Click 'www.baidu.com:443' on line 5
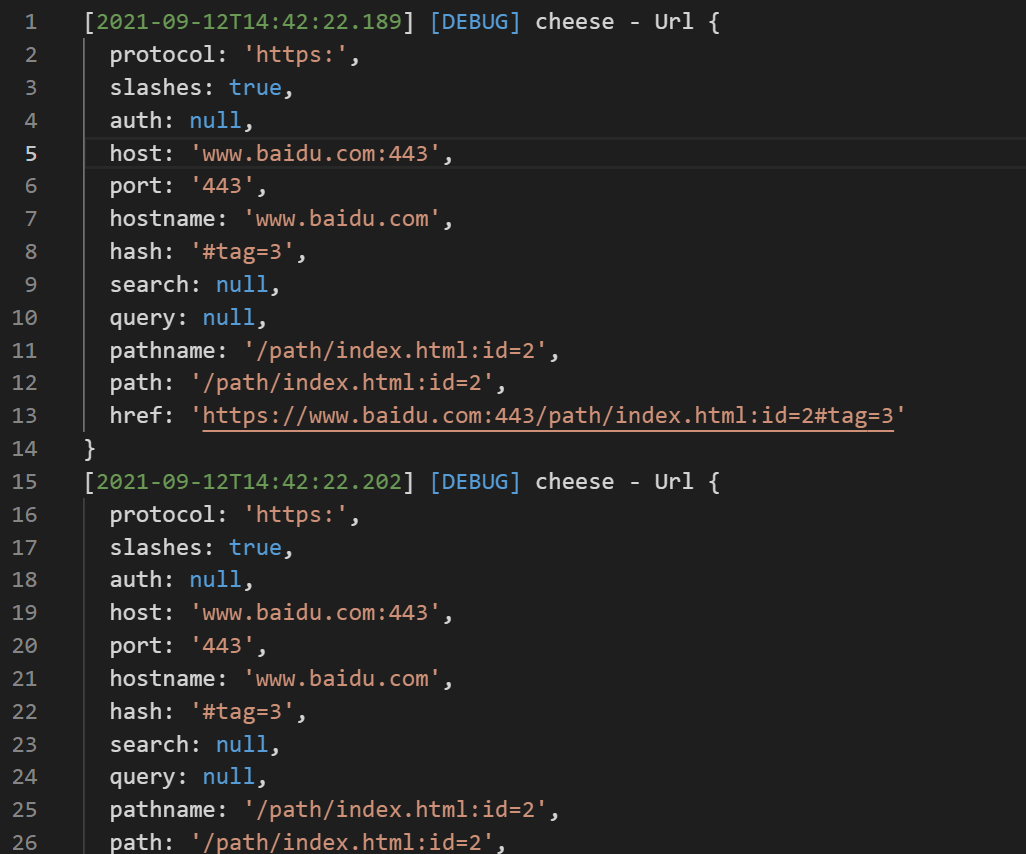1026x854 pixels. (315, 154)
